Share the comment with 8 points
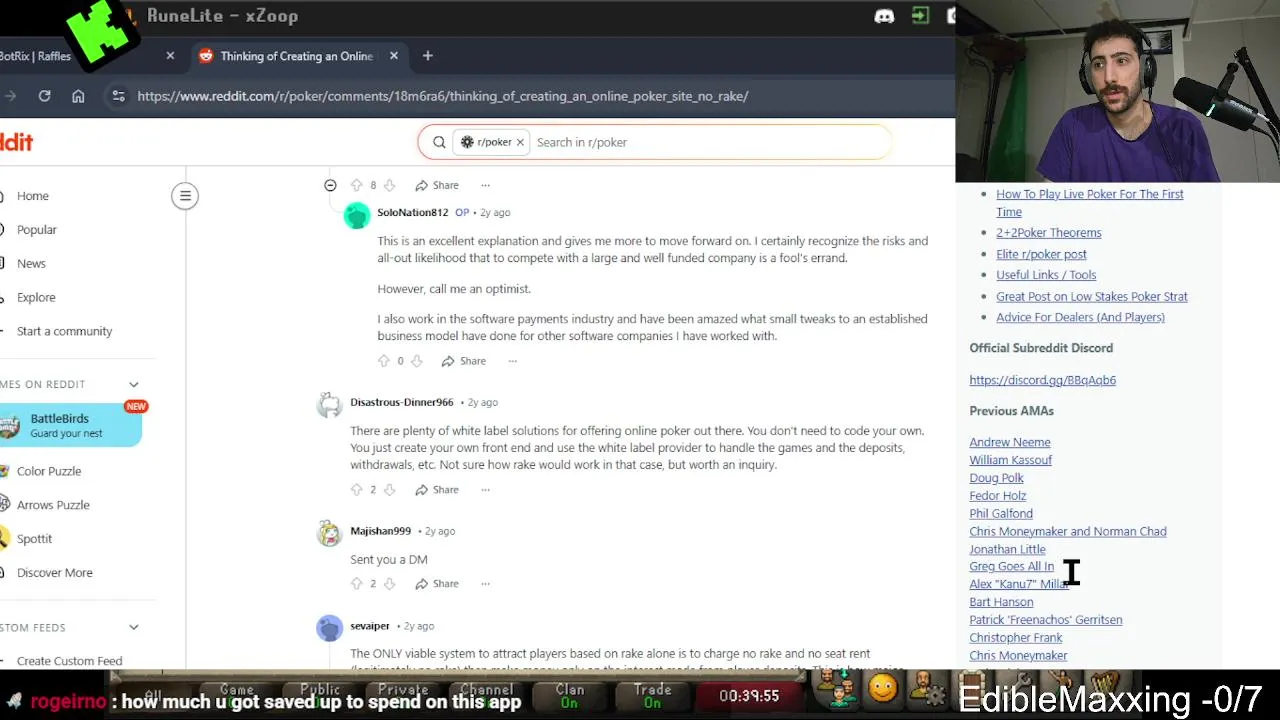Viewport: 1280px width, 720px height. point(437,185)
